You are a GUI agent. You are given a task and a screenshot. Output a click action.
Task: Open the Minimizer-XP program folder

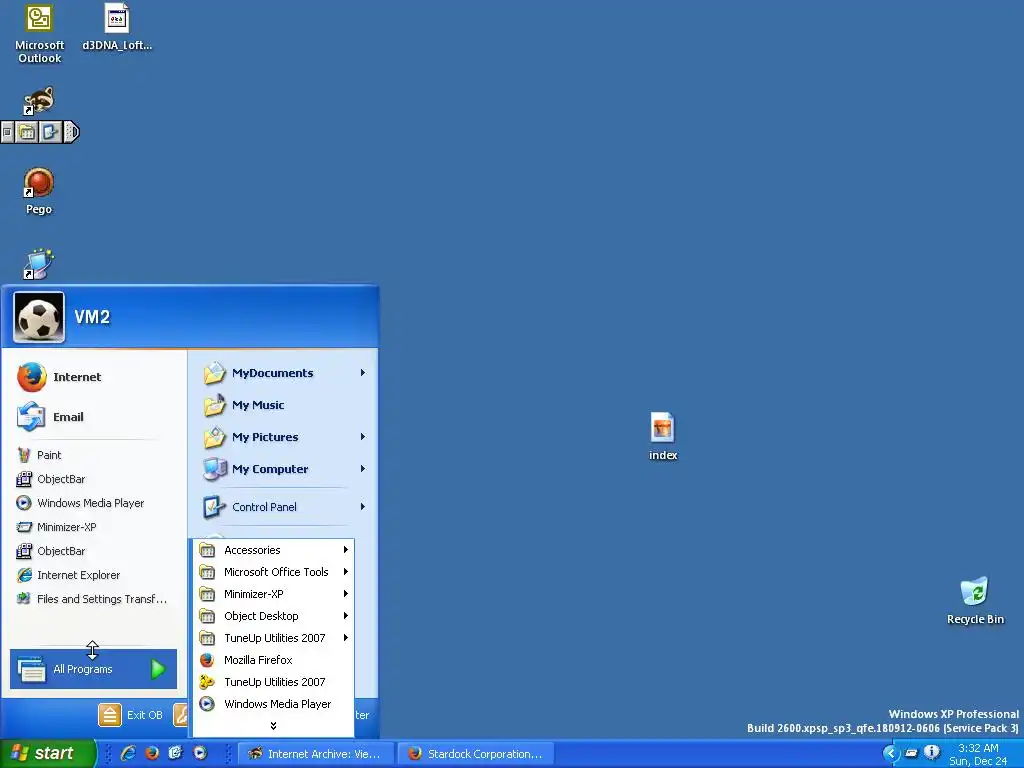click(274, 594)
